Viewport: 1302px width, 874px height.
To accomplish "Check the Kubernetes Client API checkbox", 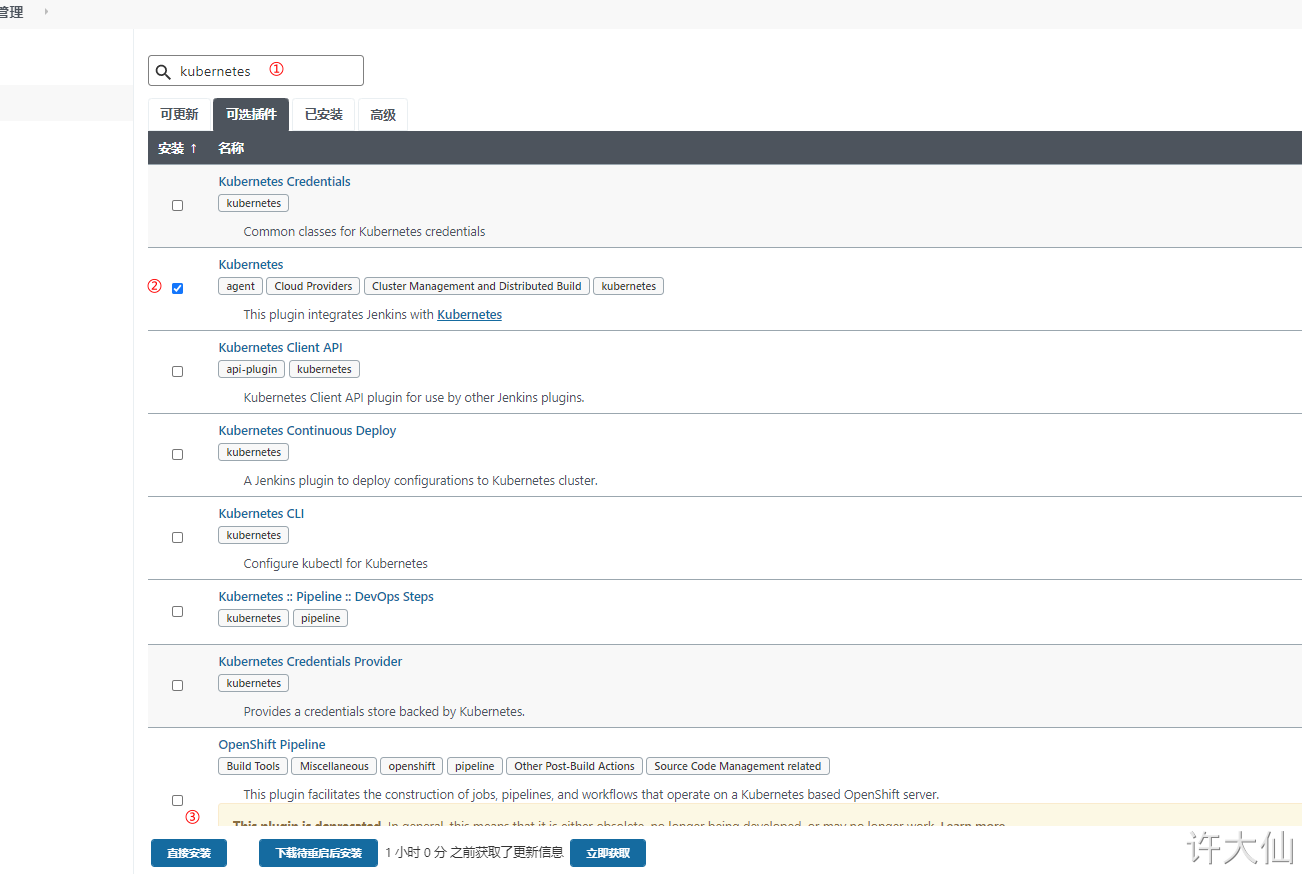I will point(178,371).
